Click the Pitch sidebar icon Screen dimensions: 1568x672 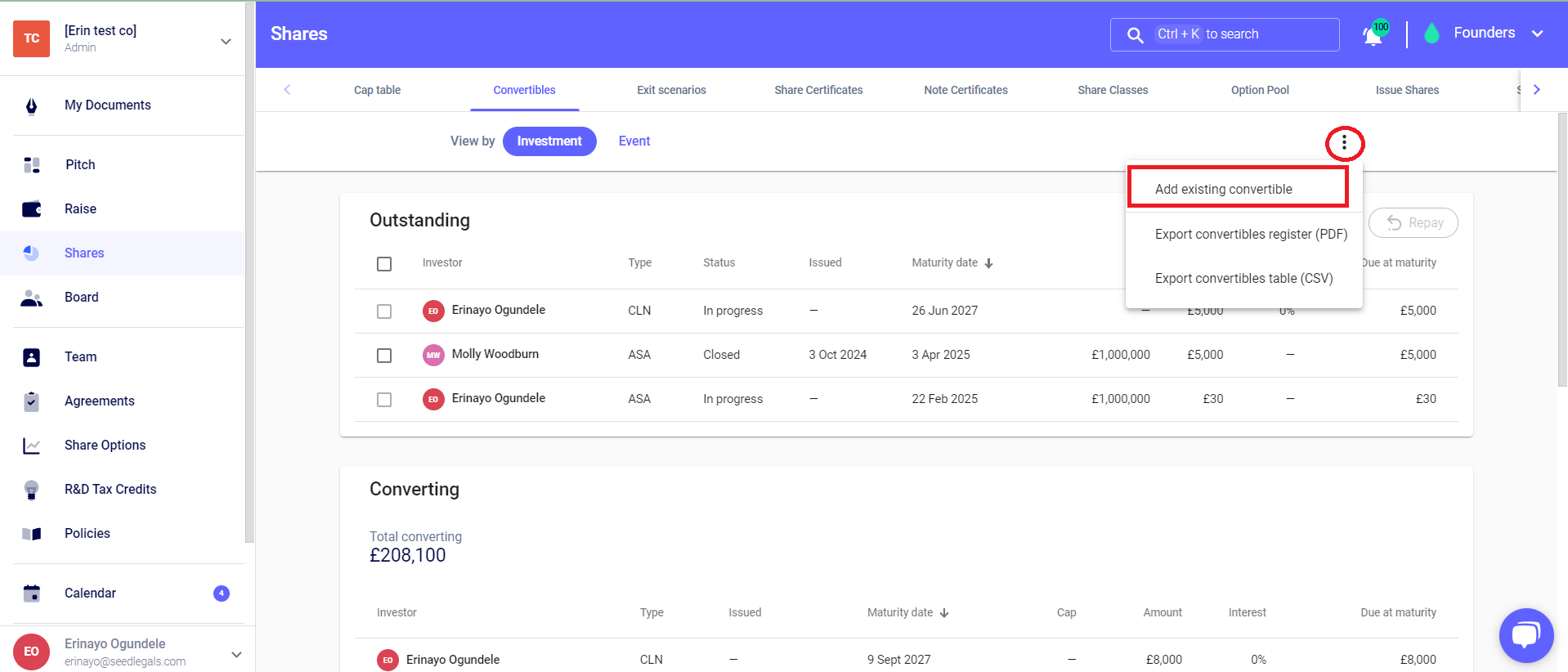(32, 165)
